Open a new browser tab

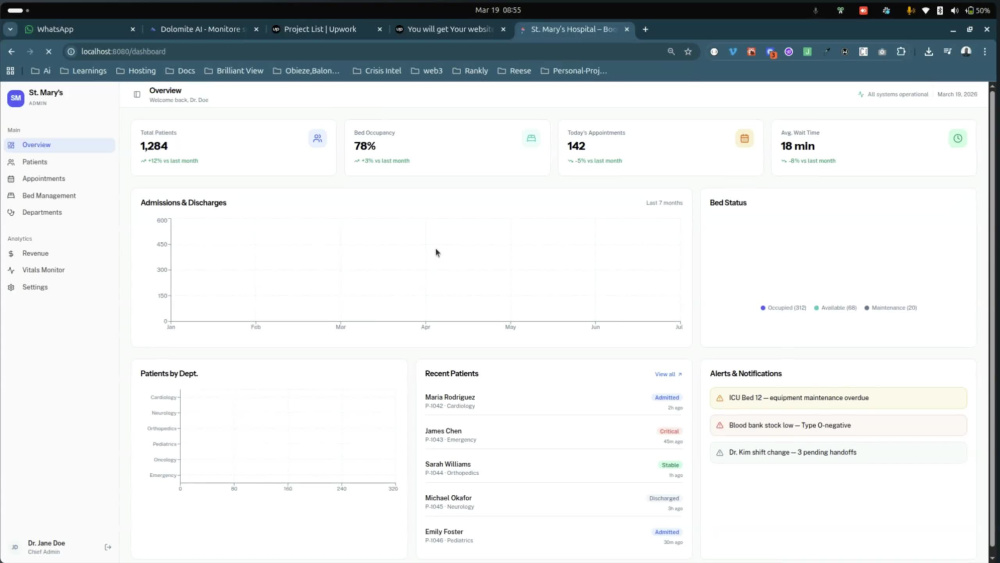pyautogui.click(x=645, y=29)
